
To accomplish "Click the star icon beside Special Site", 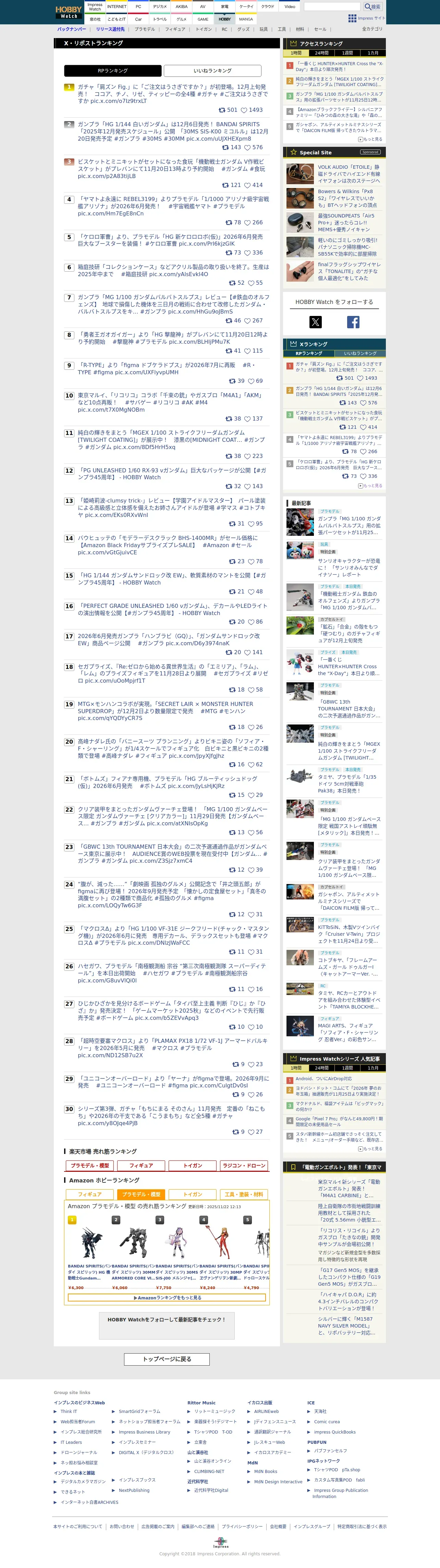I will coord(294,152).
